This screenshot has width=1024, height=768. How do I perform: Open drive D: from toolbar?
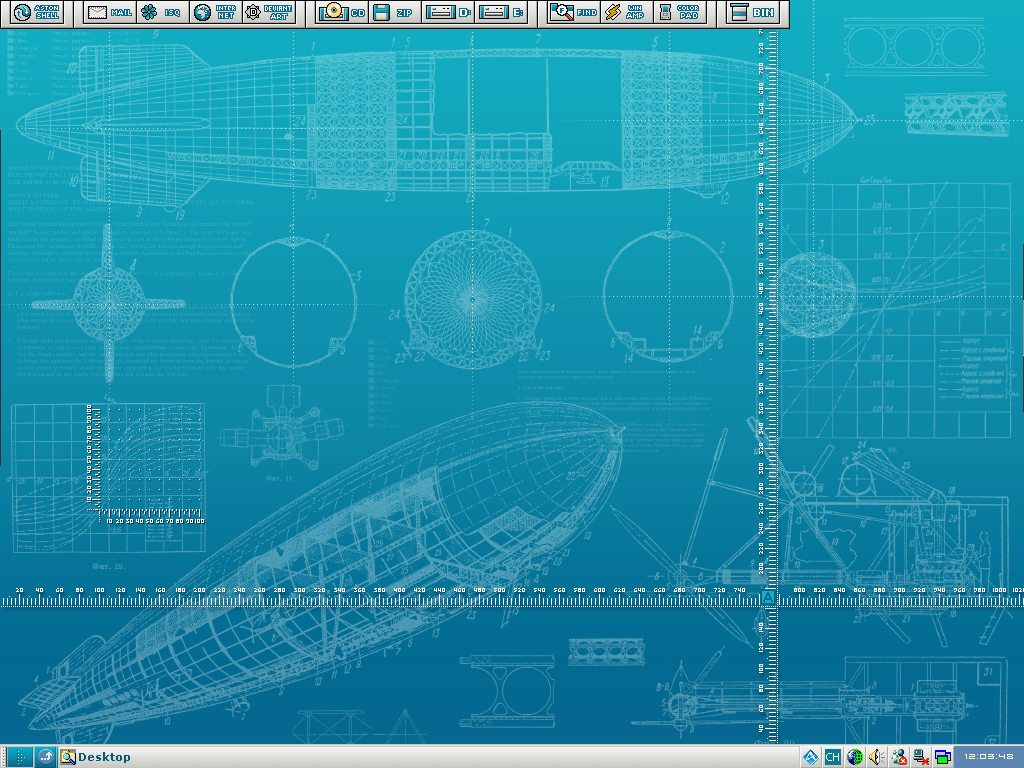click(x=448, y=13)
